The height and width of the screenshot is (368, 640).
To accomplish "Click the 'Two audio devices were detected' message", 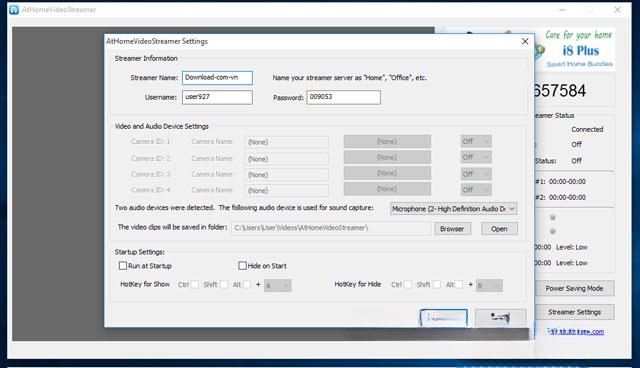I will coord(244,208).
